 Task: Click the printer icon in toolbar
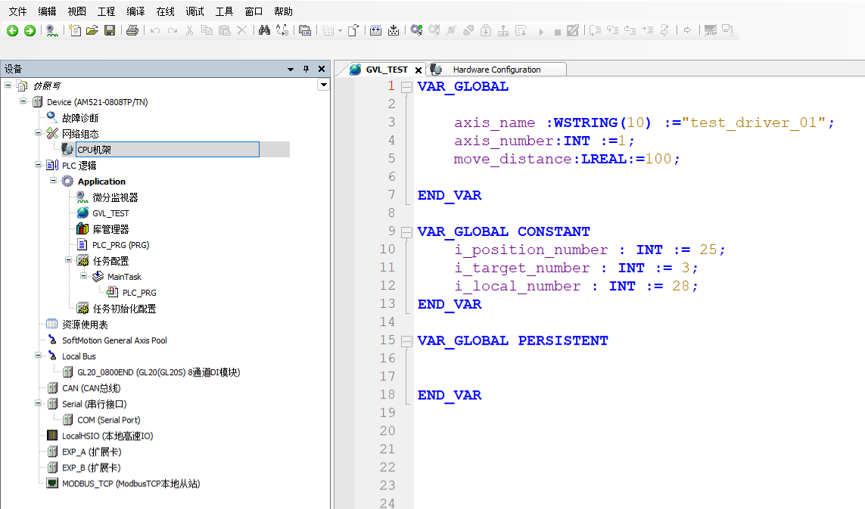[132, 30]
